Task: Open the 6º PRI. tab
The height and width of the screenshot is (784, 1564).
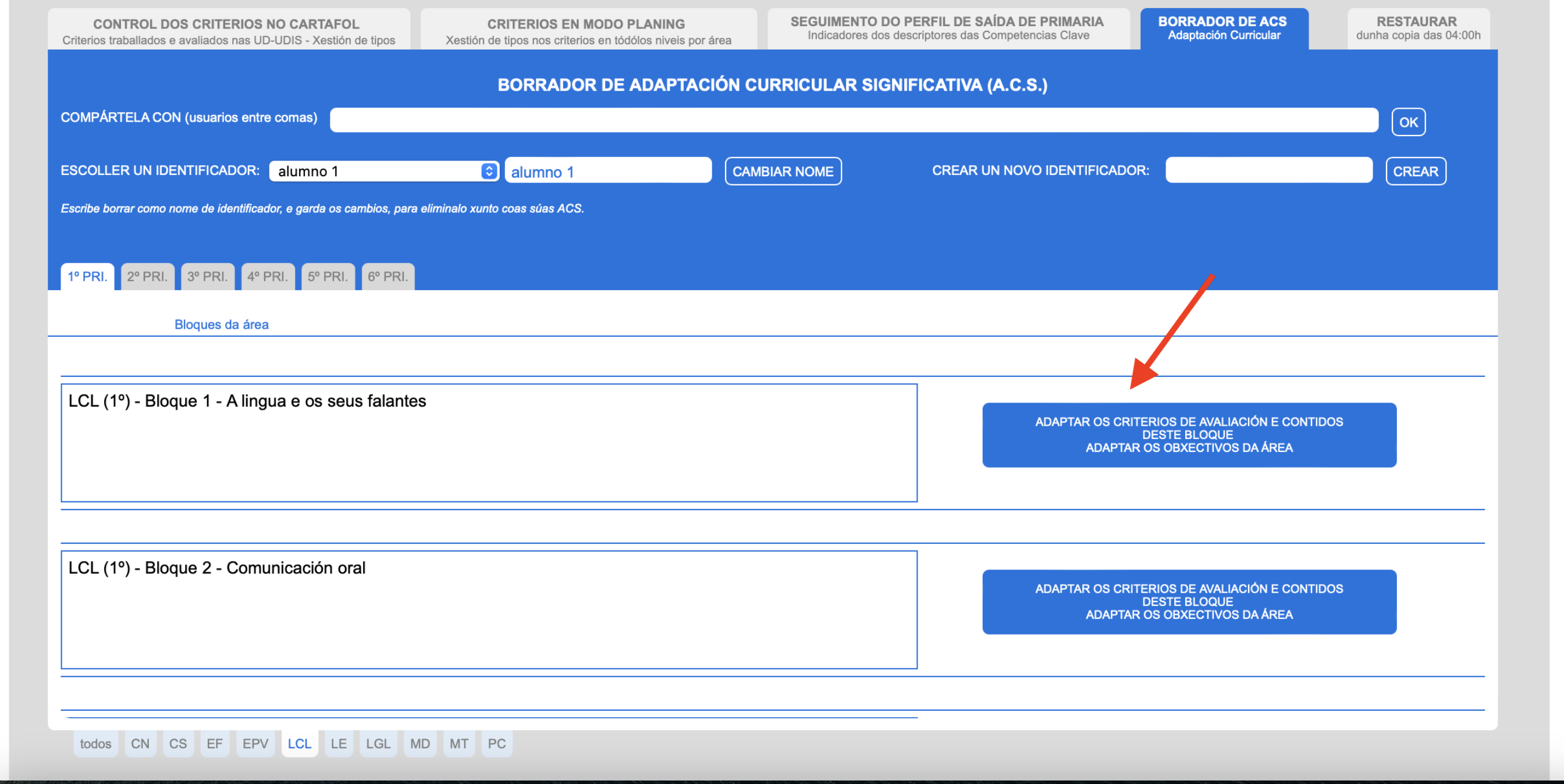Action: [388, 277]
